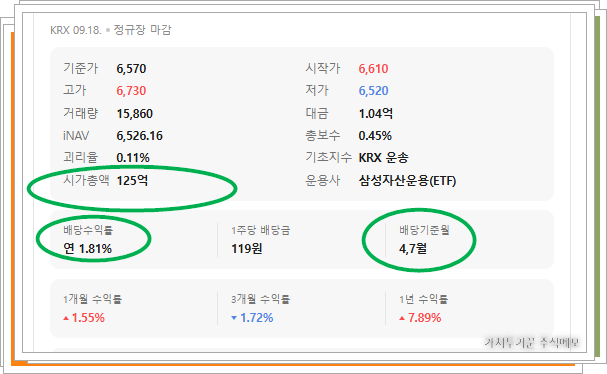Select the 대금 value 1.04억
607x374 pixels.
376,114
